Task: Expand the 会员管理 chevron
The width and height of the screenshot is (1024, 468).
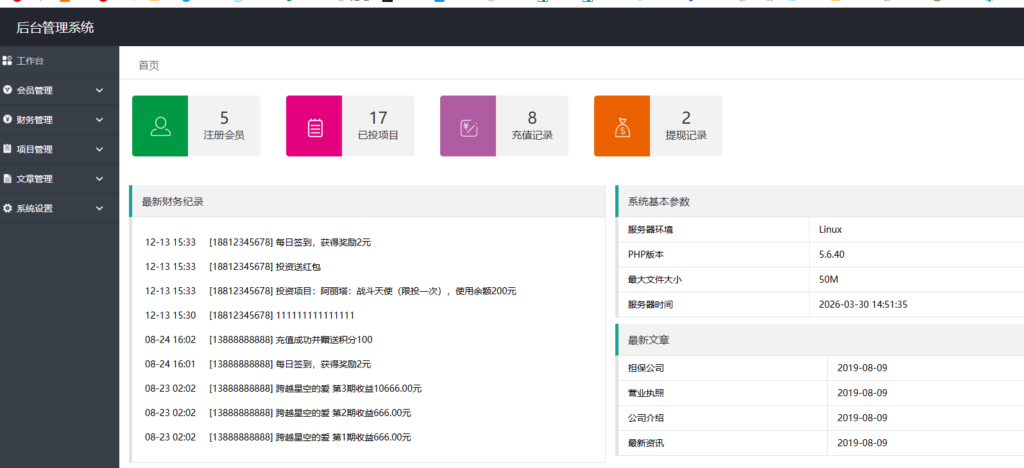Action: [x=99, y=90]
